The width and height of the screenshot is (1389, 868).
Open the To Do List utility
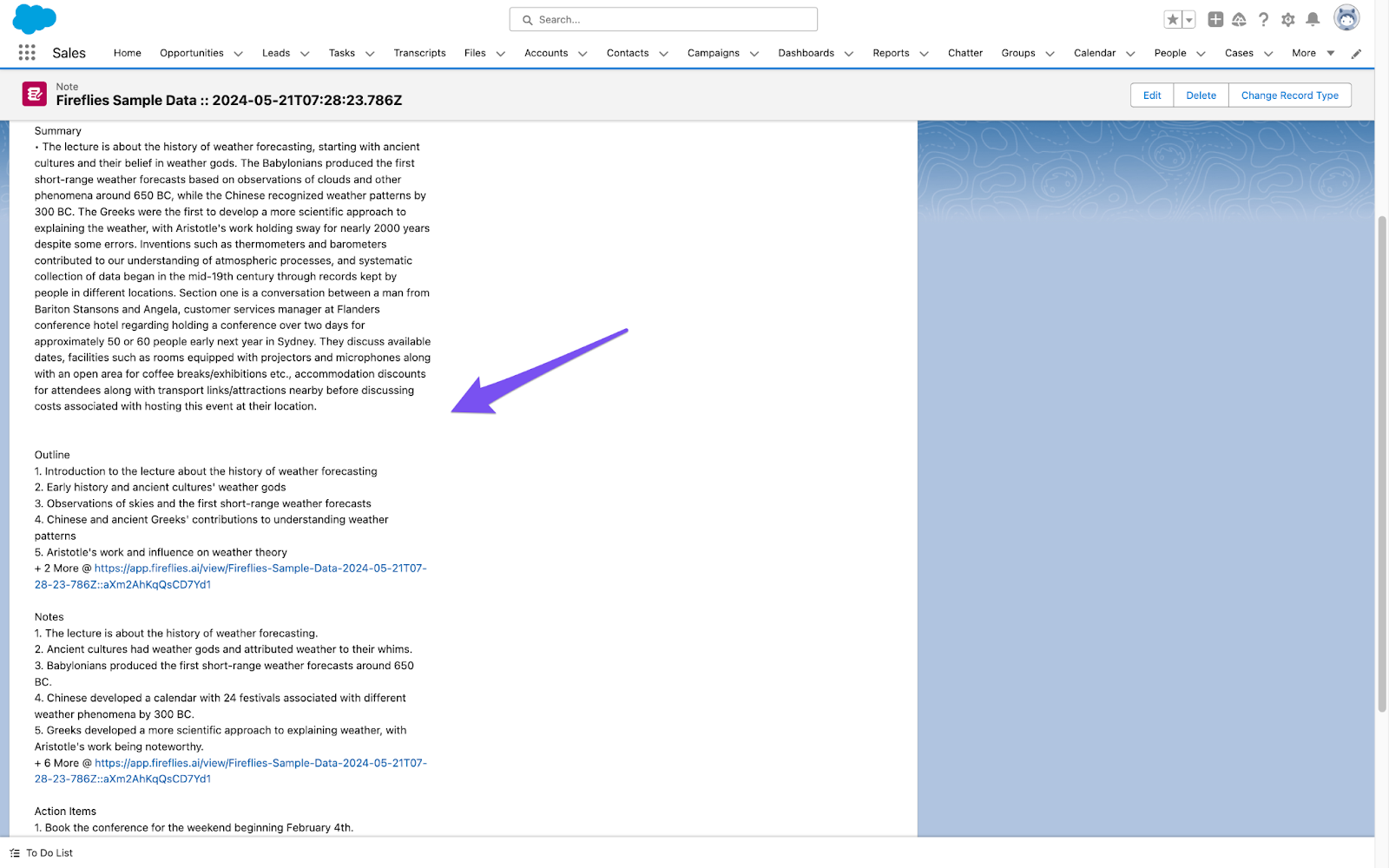pyautogui.click(x=42, y=853)
